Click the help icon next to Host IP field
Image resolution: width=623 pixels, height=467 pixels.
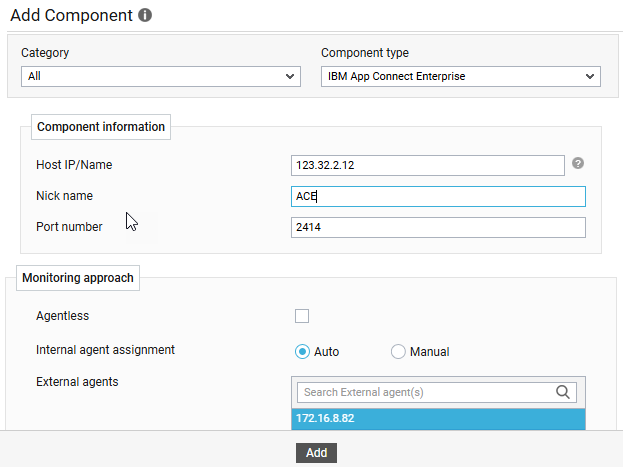pyautogui.click(x=577, y=164)
